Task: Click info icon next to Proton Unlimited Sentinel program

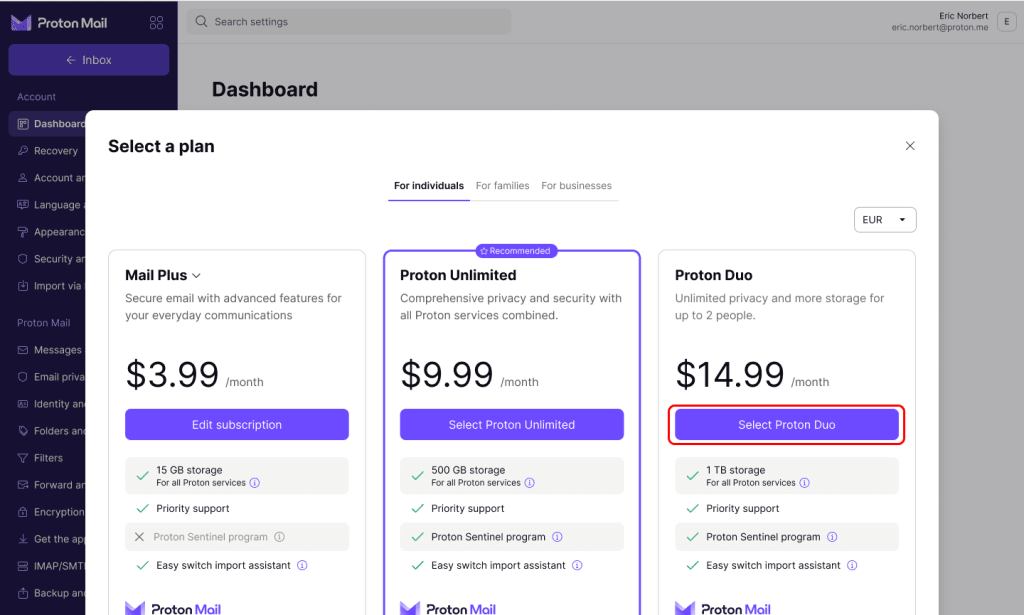Action: click(x=557, y=537)
